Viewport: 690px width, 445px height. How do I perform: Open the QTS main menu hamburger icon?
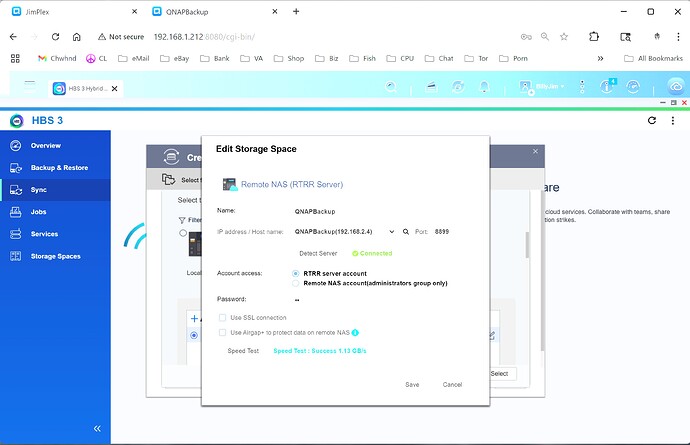click(29, 86)
